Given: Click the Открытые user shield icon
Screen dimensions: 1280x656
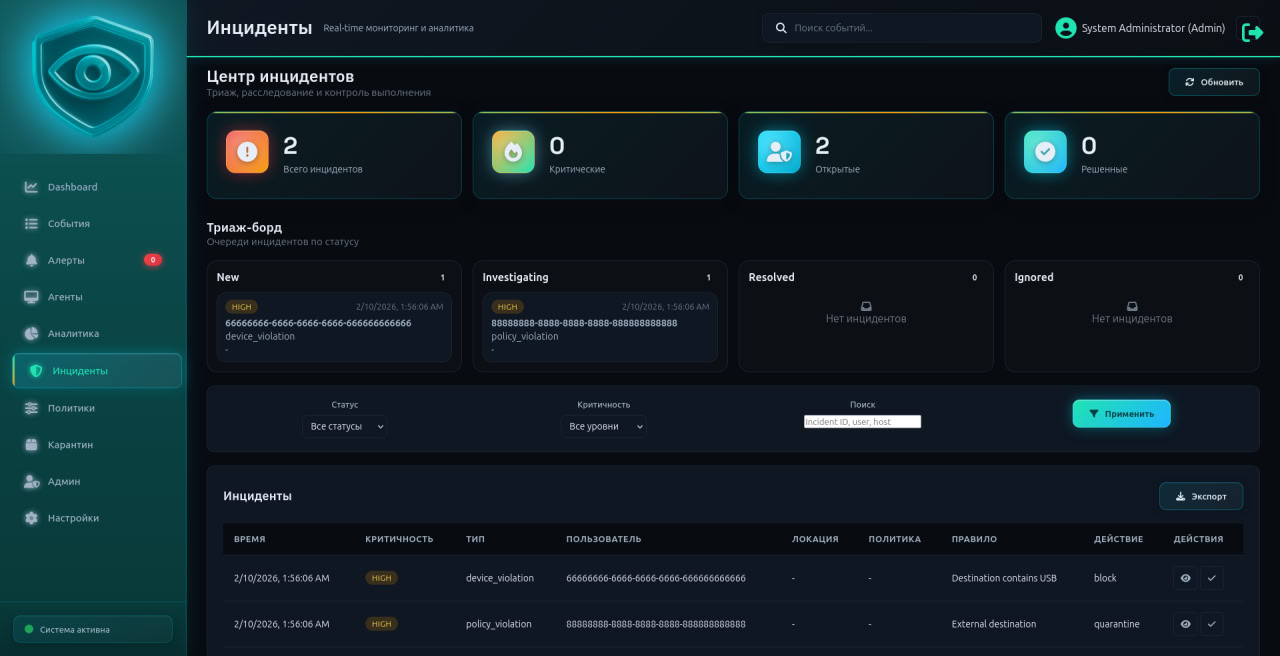Looking at the screenshot, I should 779,152.
